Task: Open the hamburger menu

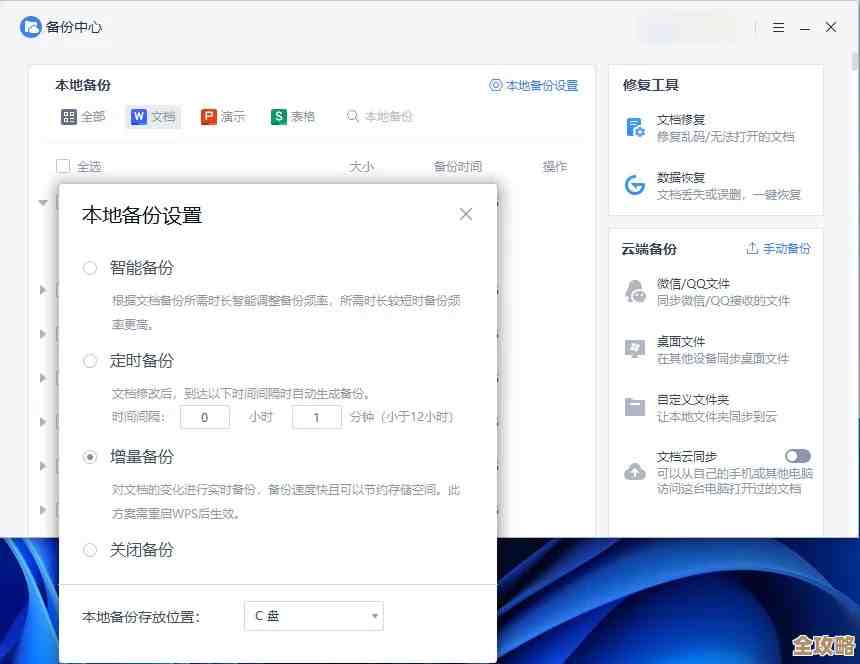Action: (x=778, y=27)
